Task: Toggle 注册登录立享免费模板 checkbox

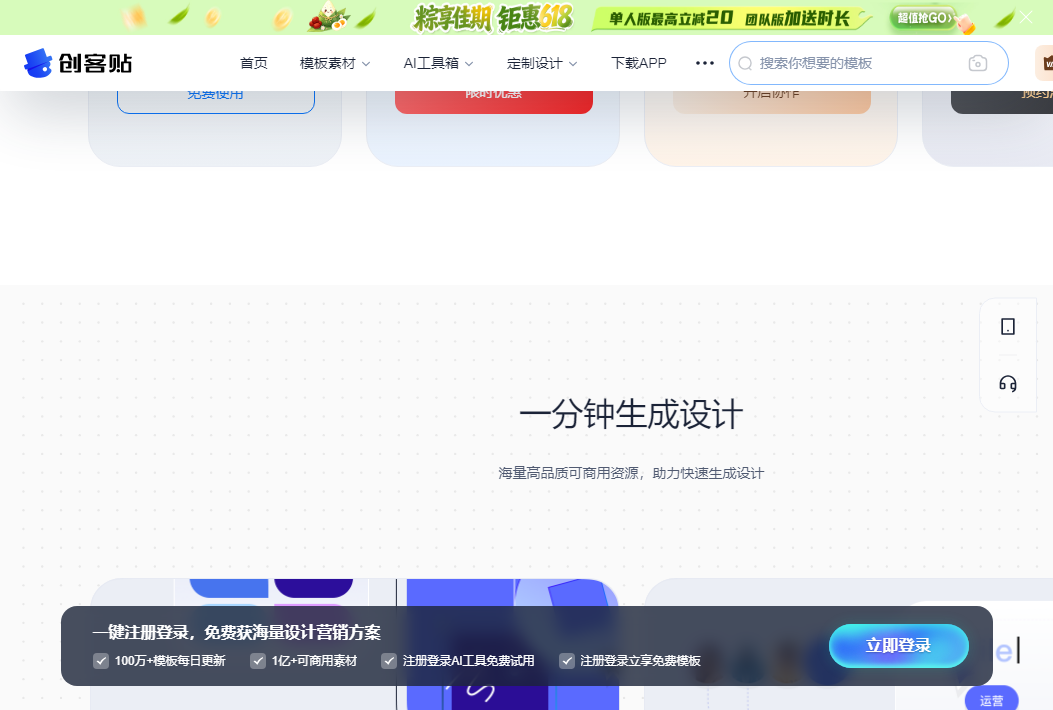Action: [x=567, y=661]
